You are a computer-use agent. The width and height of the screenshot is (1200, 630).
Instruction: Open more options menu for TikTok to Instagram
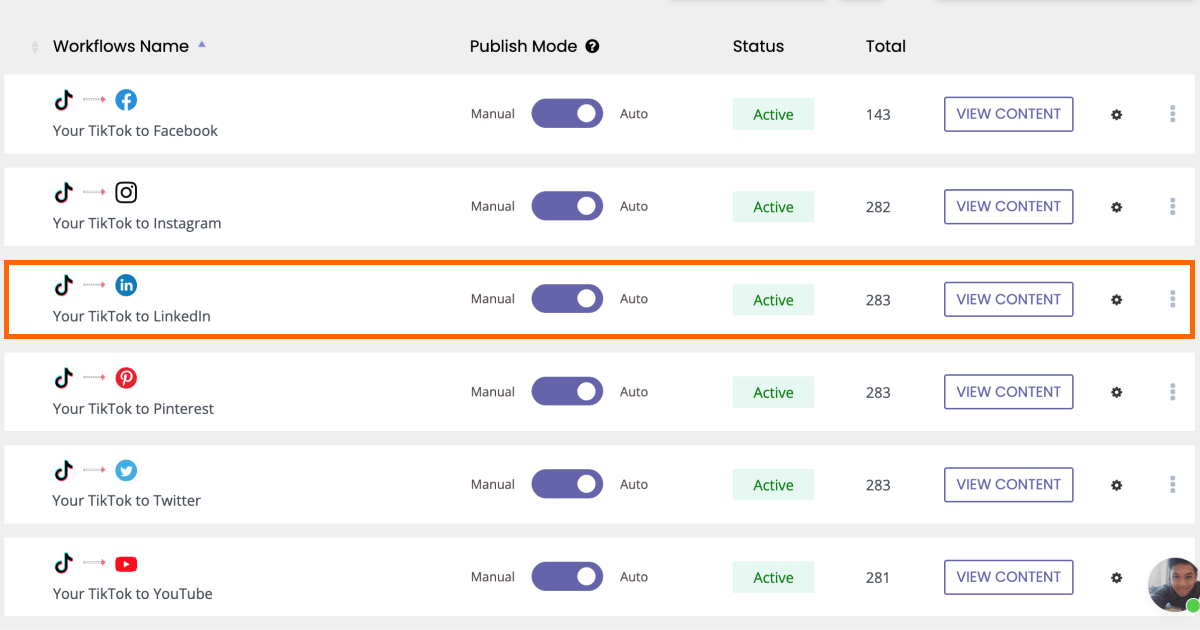tap(1172, 206)
